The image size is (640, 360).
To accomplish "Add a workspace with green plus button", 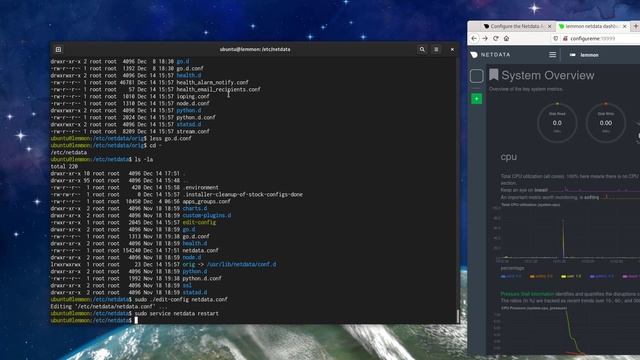I will click(476, 99).
